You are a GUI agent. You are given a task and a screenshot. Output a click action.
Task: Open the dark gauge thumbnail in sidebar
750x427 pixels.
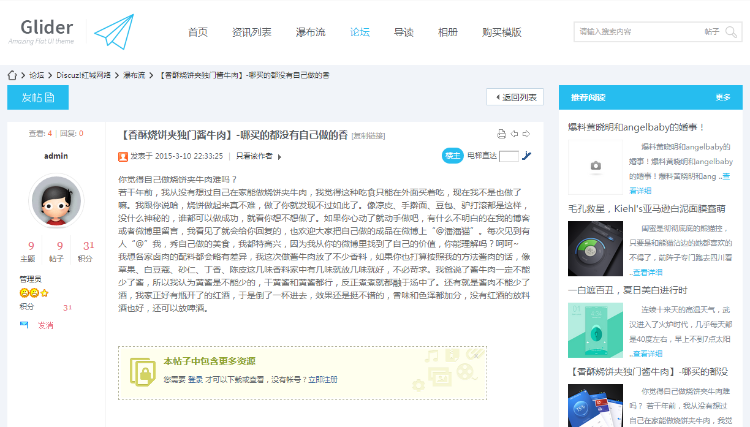[x=595, y=248]
